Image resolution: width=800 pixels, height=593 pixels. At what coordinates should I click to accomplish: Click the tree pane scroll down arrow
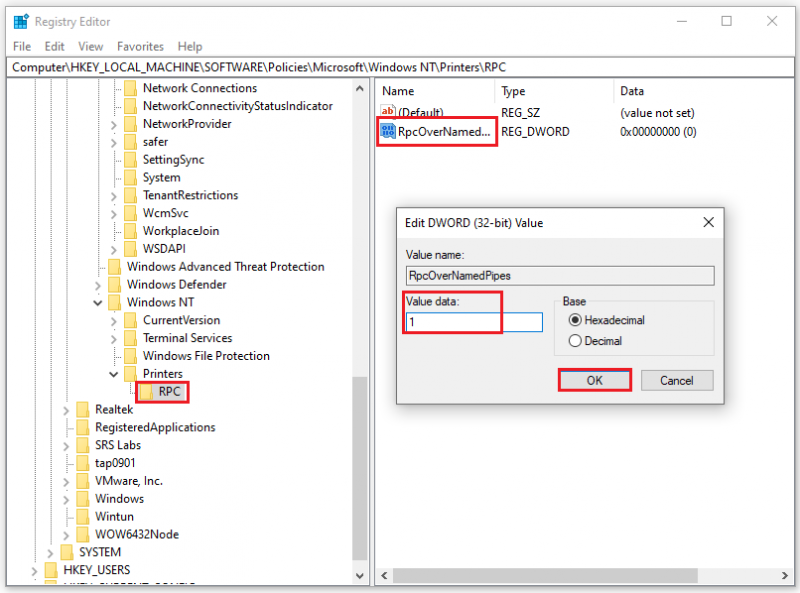click(x=359, y=576)
